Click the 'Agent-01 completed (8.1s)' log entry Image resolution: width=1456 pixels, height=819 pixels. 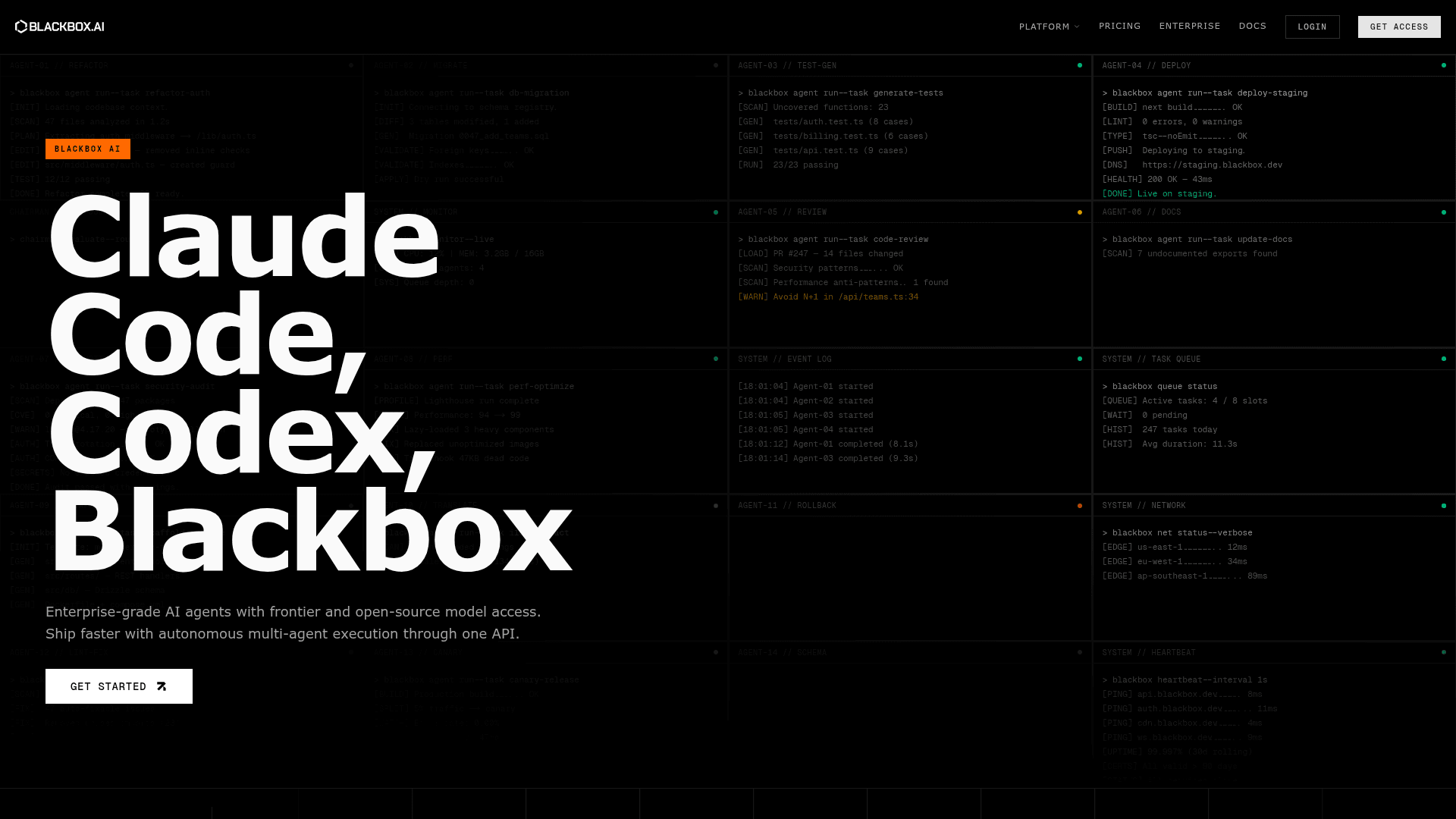point(828,444)
